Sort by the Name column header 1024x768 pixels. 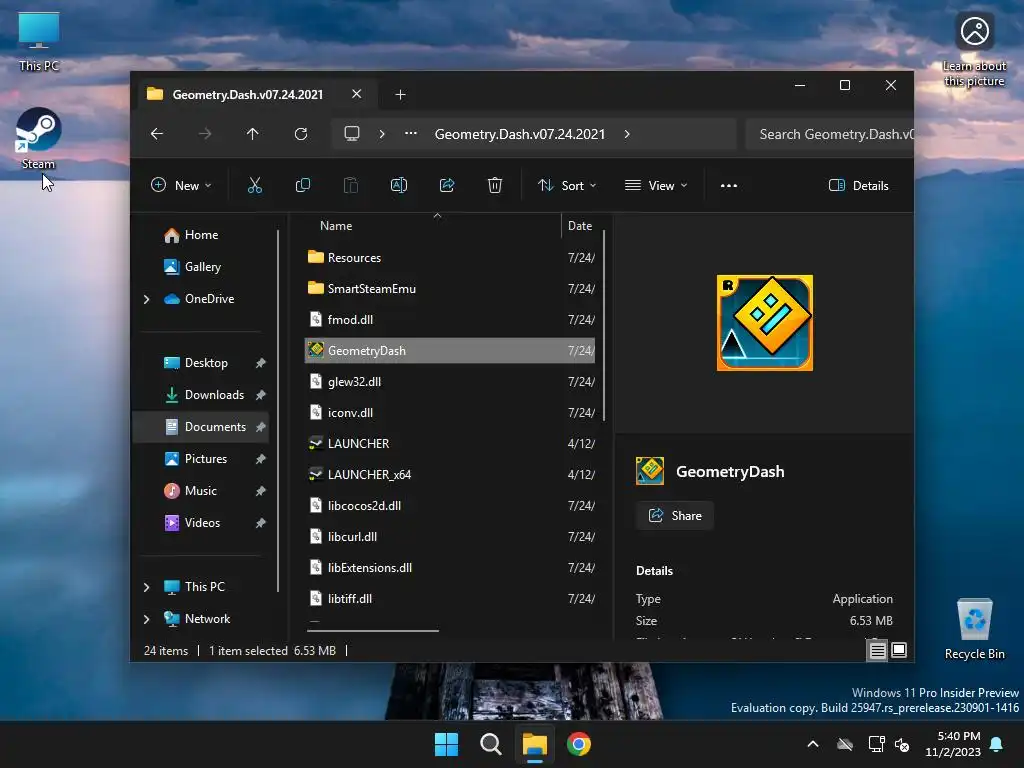click(x=336, y=226)
